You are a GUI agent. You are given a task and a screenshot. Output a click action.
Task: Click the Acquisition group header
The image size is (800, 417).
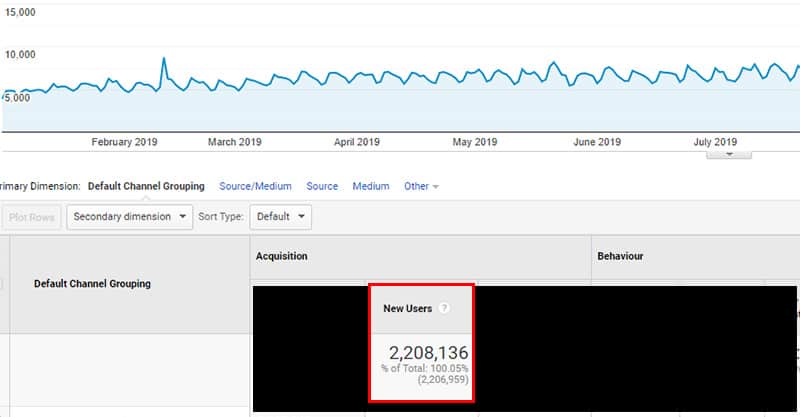tap(282, 256)
